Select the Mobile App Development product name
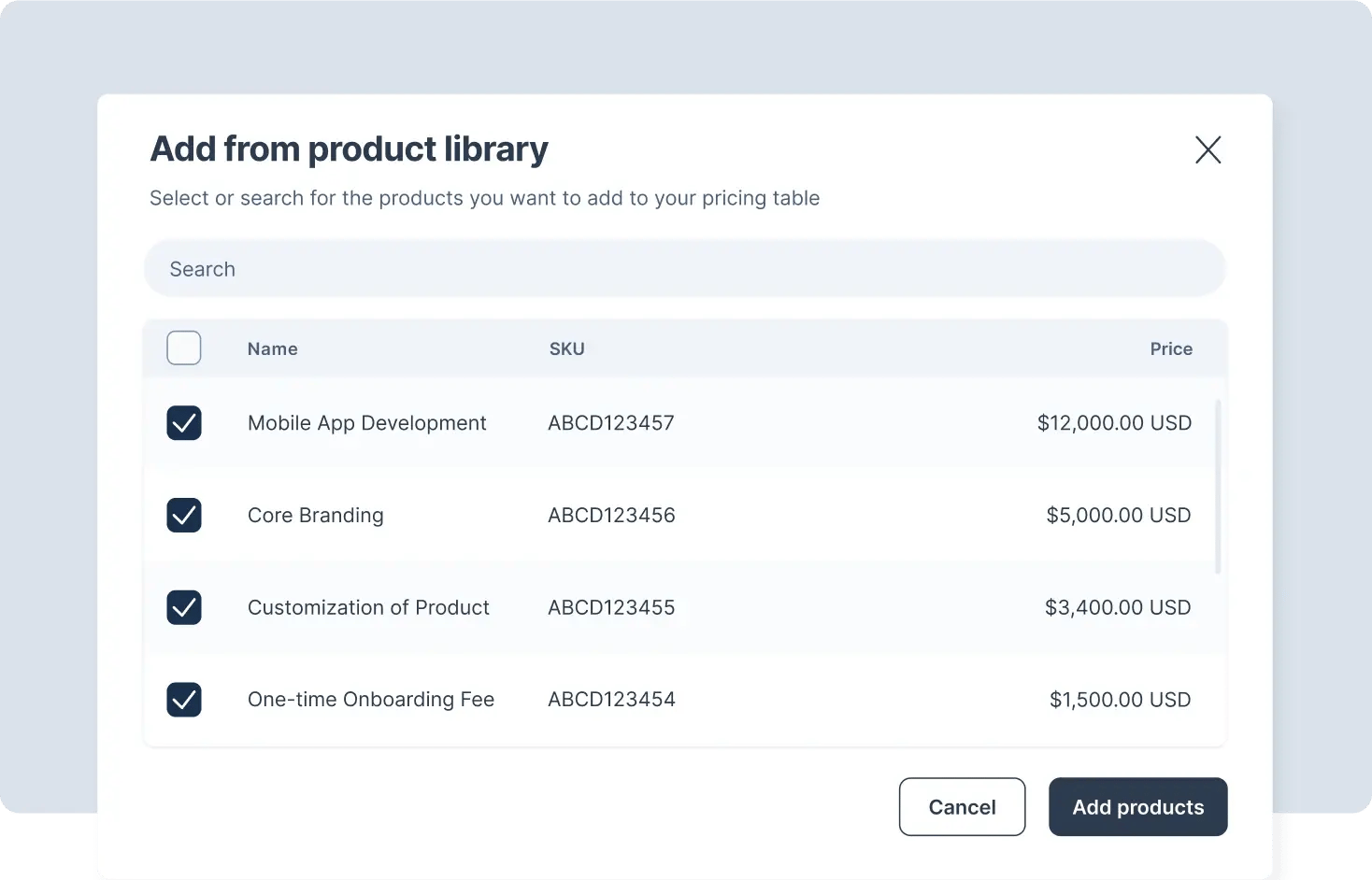 pos(366,423)
